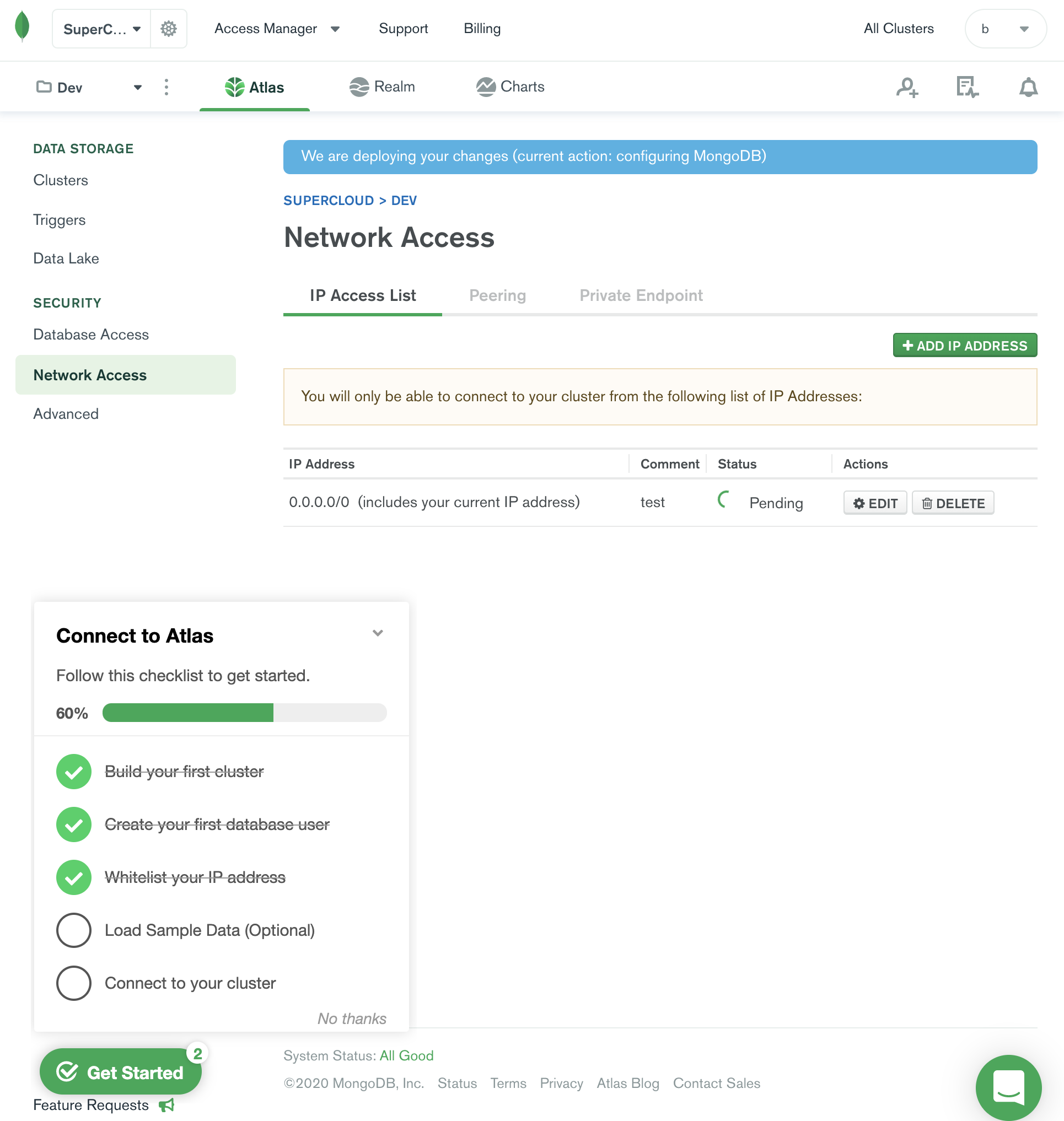Open organization settings gear icon
Image resolution: width=1064 pixels, height=1121 pixels.
[x=169, y=28]
